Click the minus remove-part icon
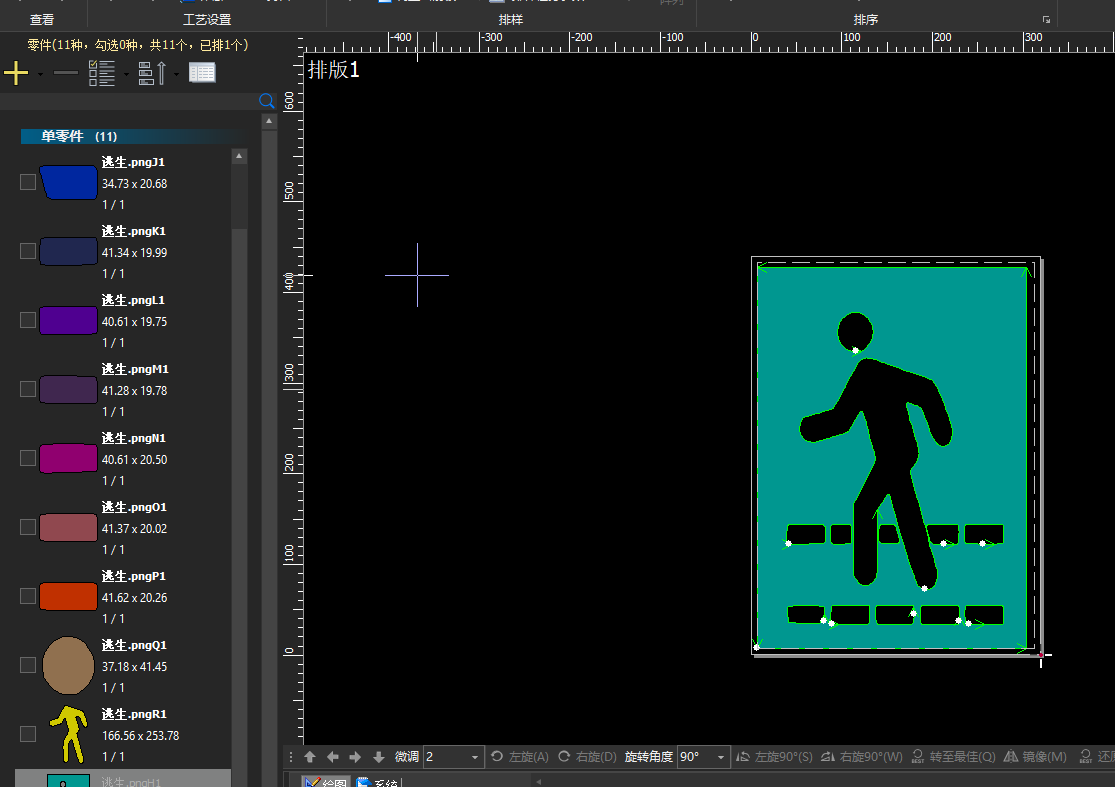 [65, 73]
